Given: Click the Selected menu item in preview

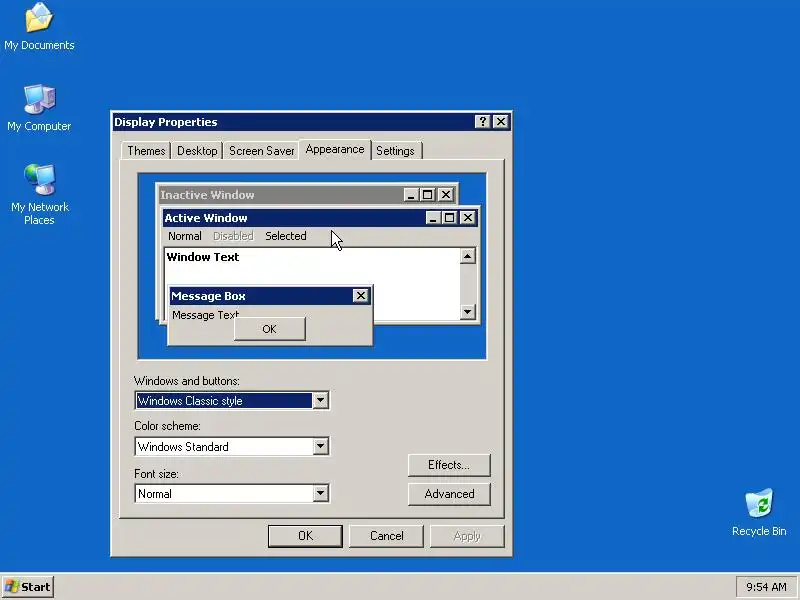Looking at the screenshot, I should pyautogui.click(x=286, y=236).
